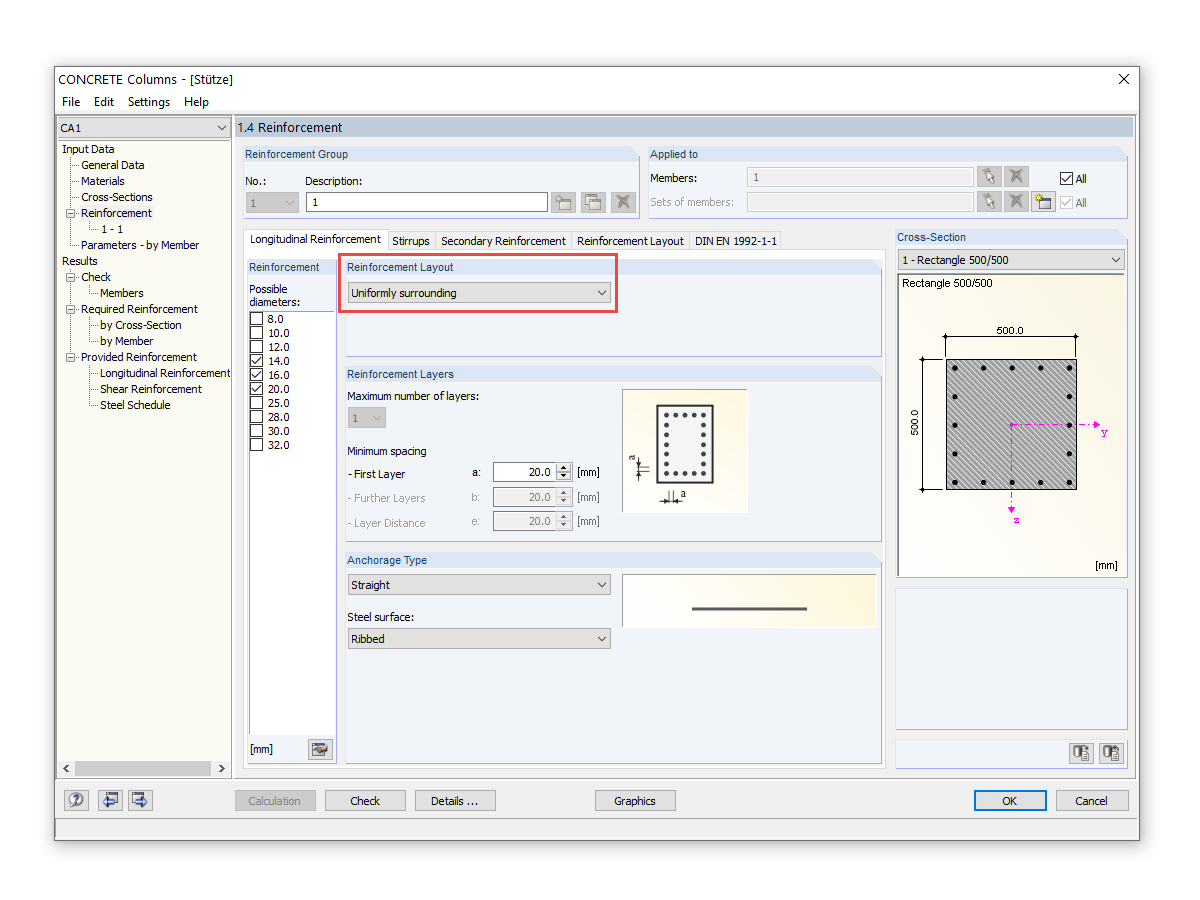The height and width of the screenshot is (900, 1200).
Task: Select the pick Members in graphic icon
Action: point(989,176)
